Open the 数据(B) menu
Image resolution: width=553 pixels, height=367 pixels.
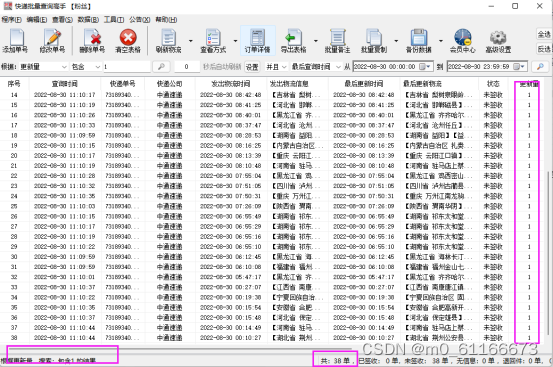coord(88,20)
